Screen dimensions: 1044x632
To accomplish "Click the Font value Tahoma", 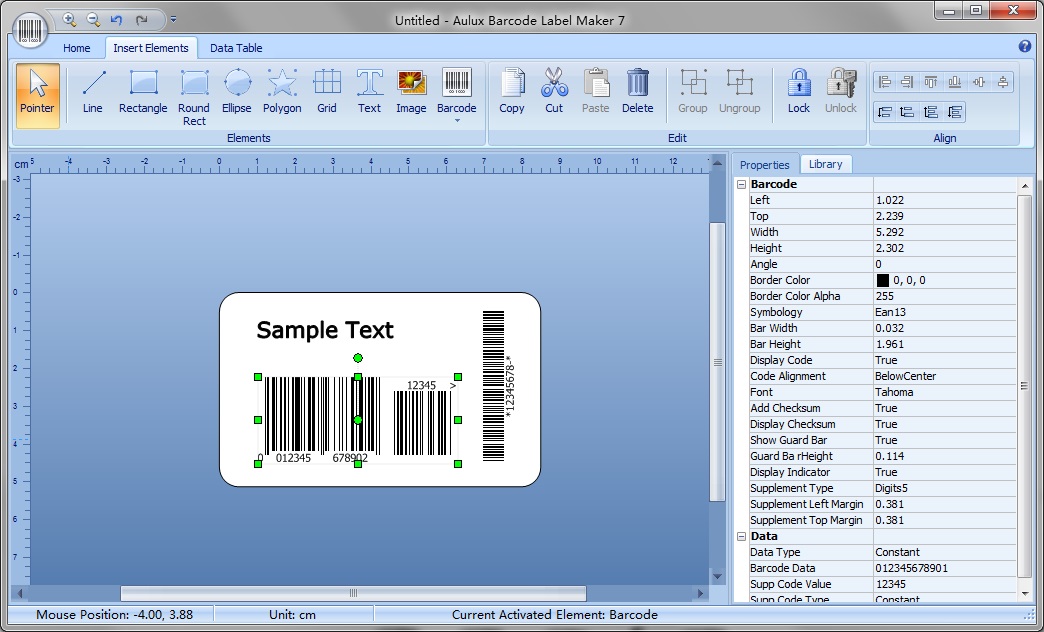I will 945,392.
